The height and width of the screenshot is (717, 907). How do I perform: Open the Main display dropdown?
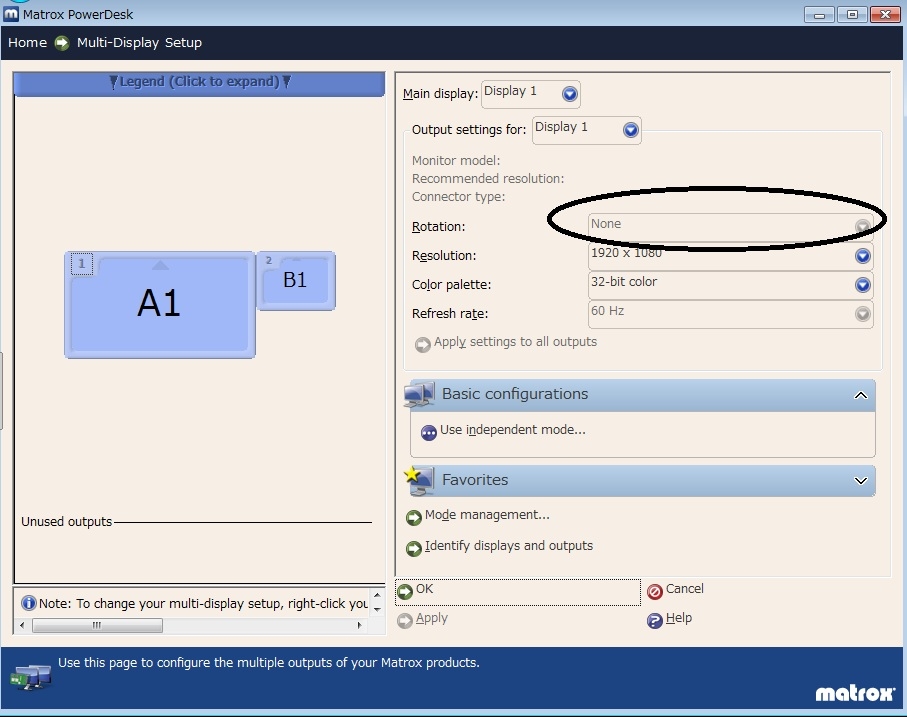point(530,94)
